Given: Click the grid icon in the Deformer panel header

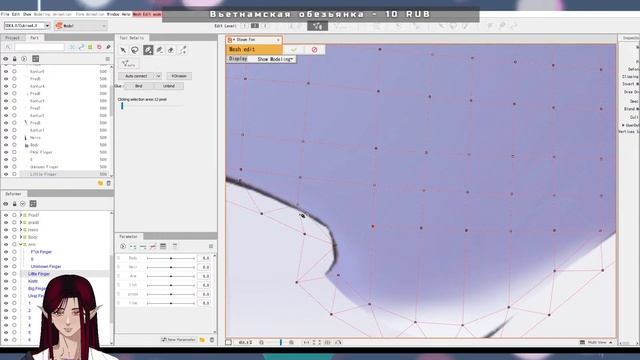Looking at the screenshot, I should pyautogui.click(x=33, y=204).
